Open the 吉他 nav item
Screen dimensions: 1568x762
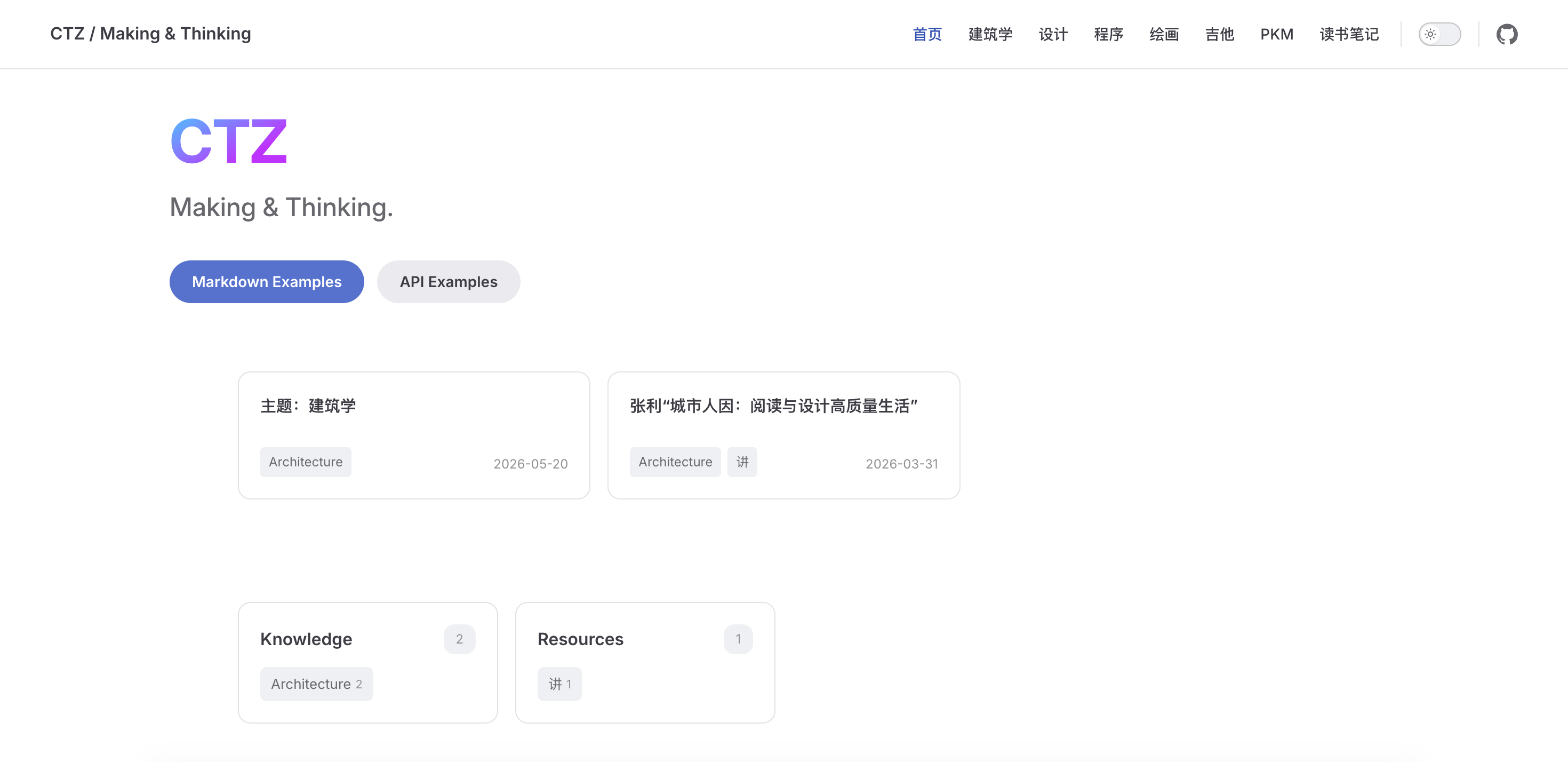point(1219,34)
